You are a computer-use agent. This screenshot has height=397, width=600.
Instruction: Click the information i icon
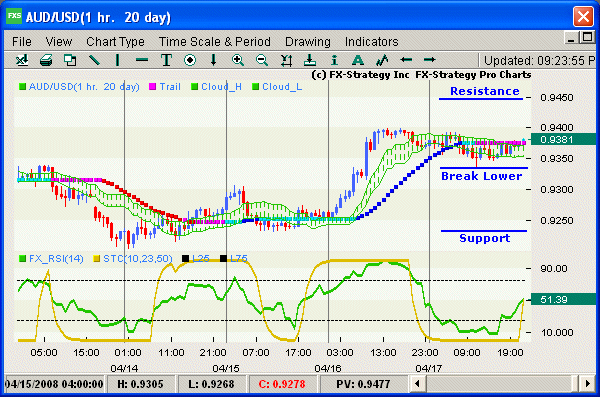tap(334, 60)
